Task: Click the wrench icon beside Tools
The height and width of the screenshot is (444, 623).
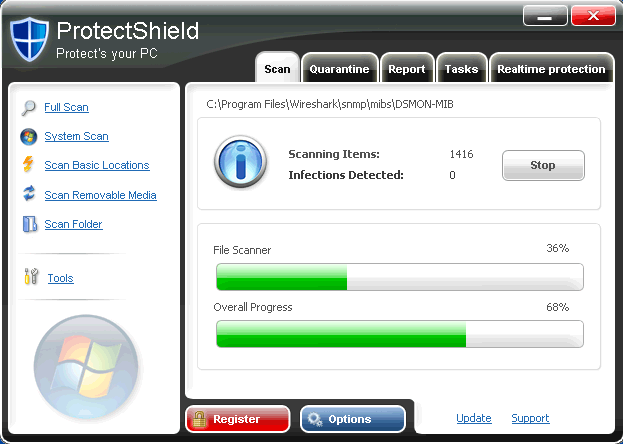Action: (30, 278)
